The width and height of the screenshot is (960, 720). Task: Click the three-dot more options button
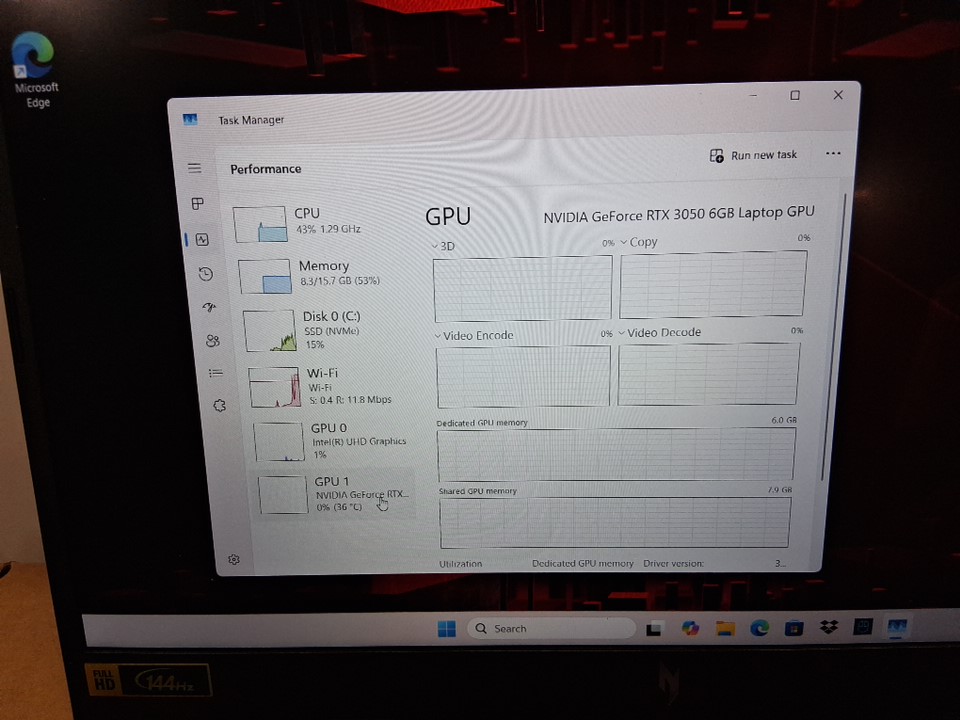[833, 154]
